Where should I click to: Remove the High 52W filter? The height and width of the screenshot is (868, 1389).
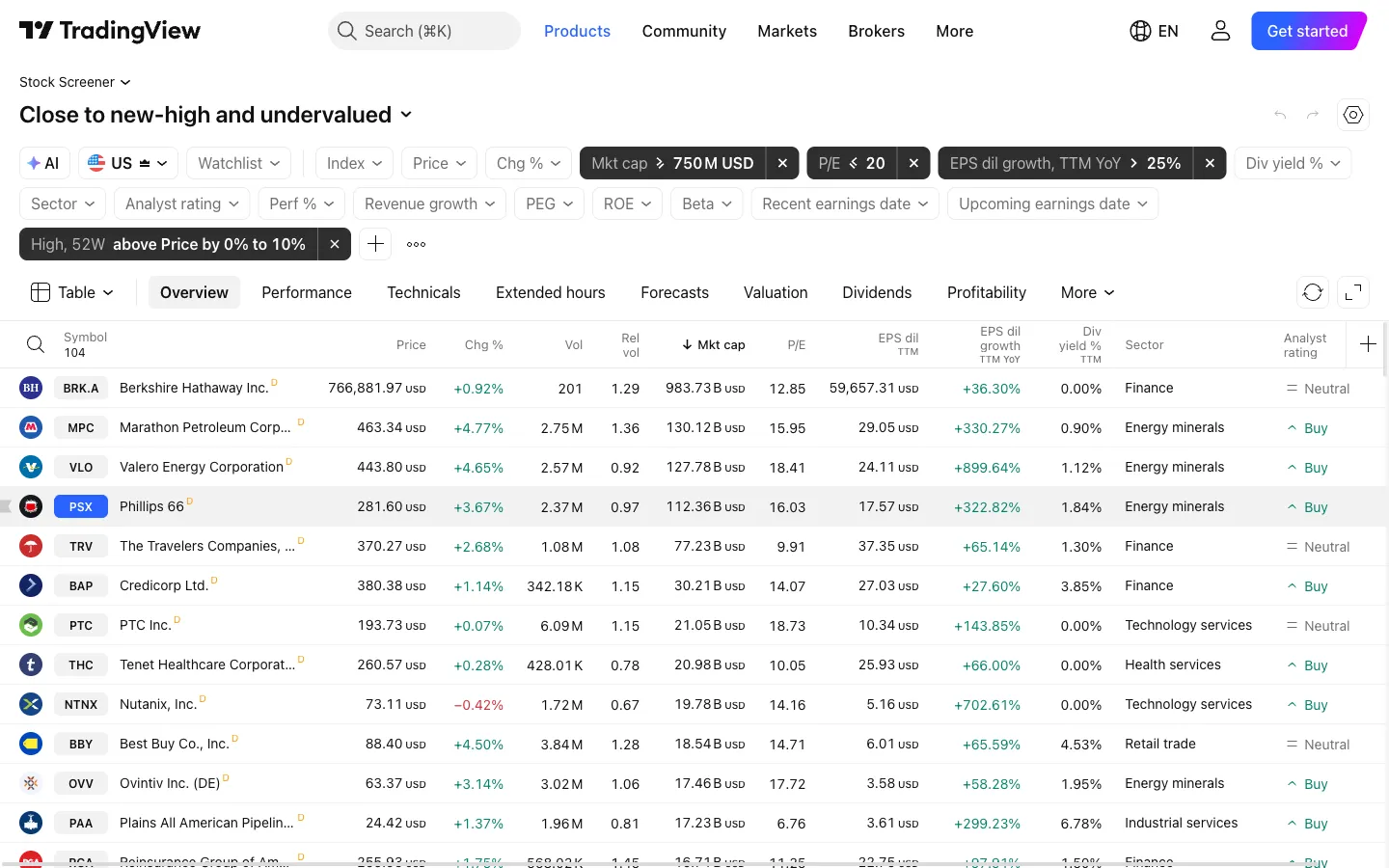(x=334, y=244)
